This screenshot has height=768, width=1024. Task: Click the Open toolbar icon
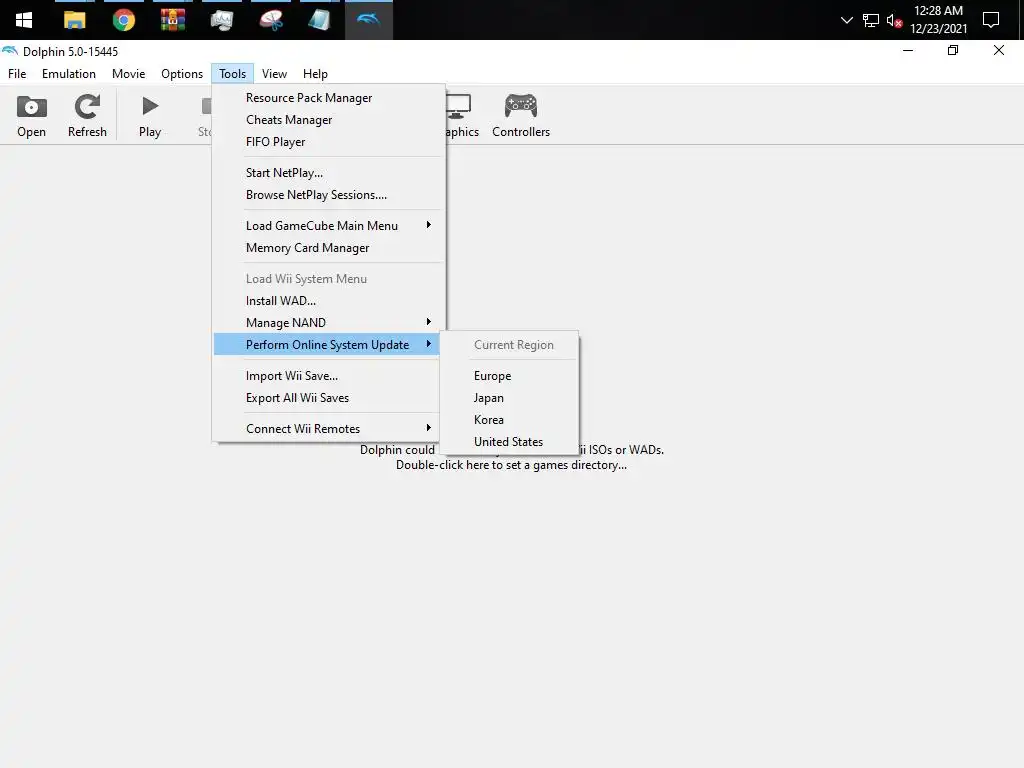[31, 116]
